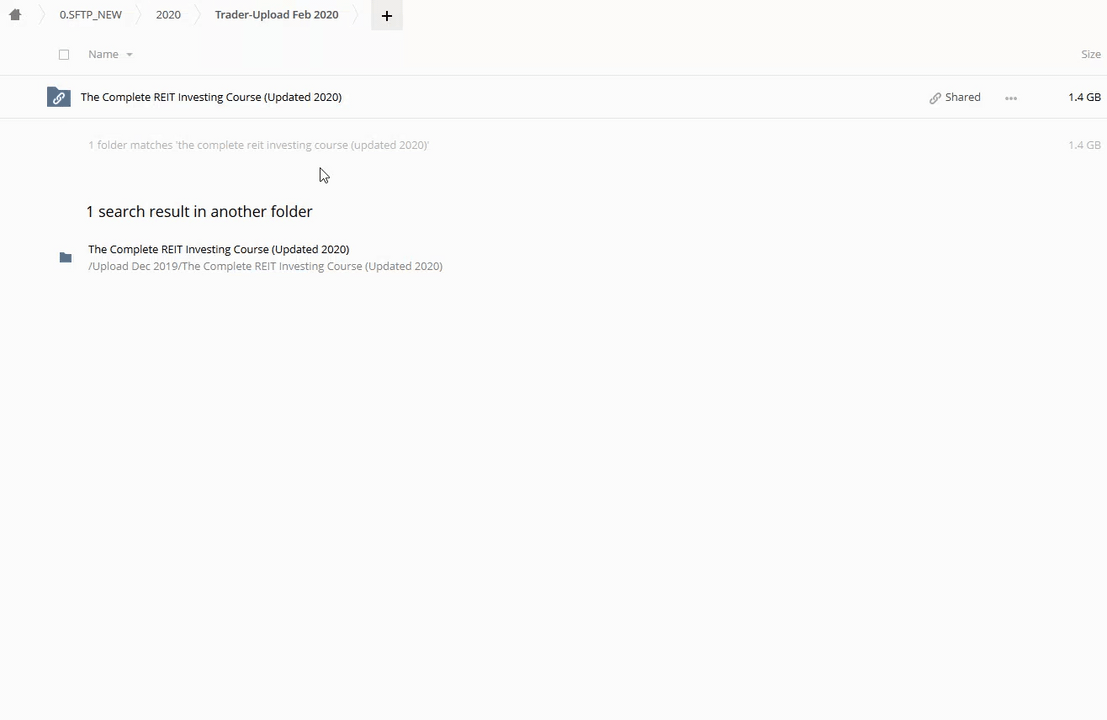The width and height of the screenshot is (1107, 720).
Task: Click the plus button to add new
Action: pyautogui.click(x=387, y=15)
